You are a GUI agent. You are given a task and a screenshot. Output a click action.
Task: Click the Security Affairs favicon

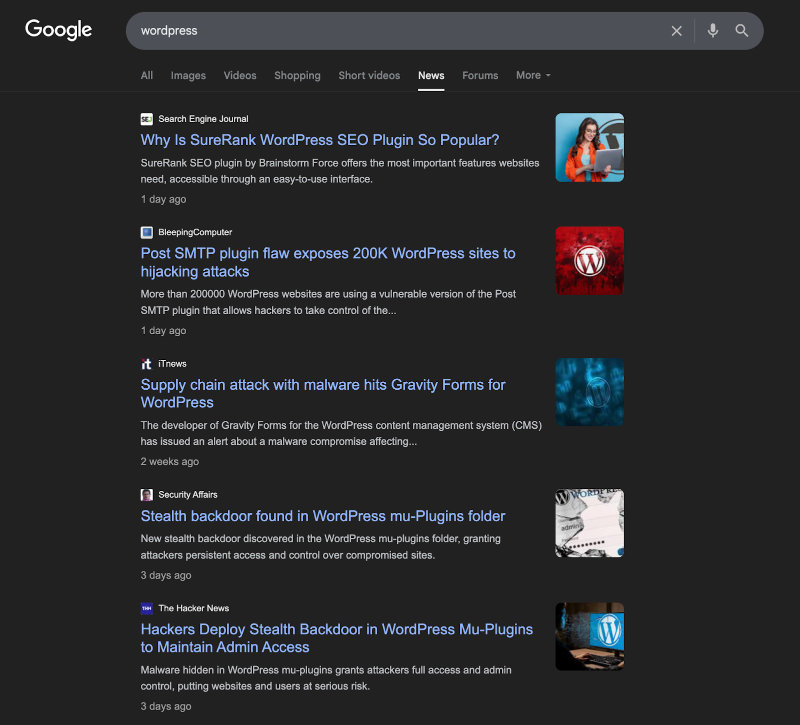(146, 495)
